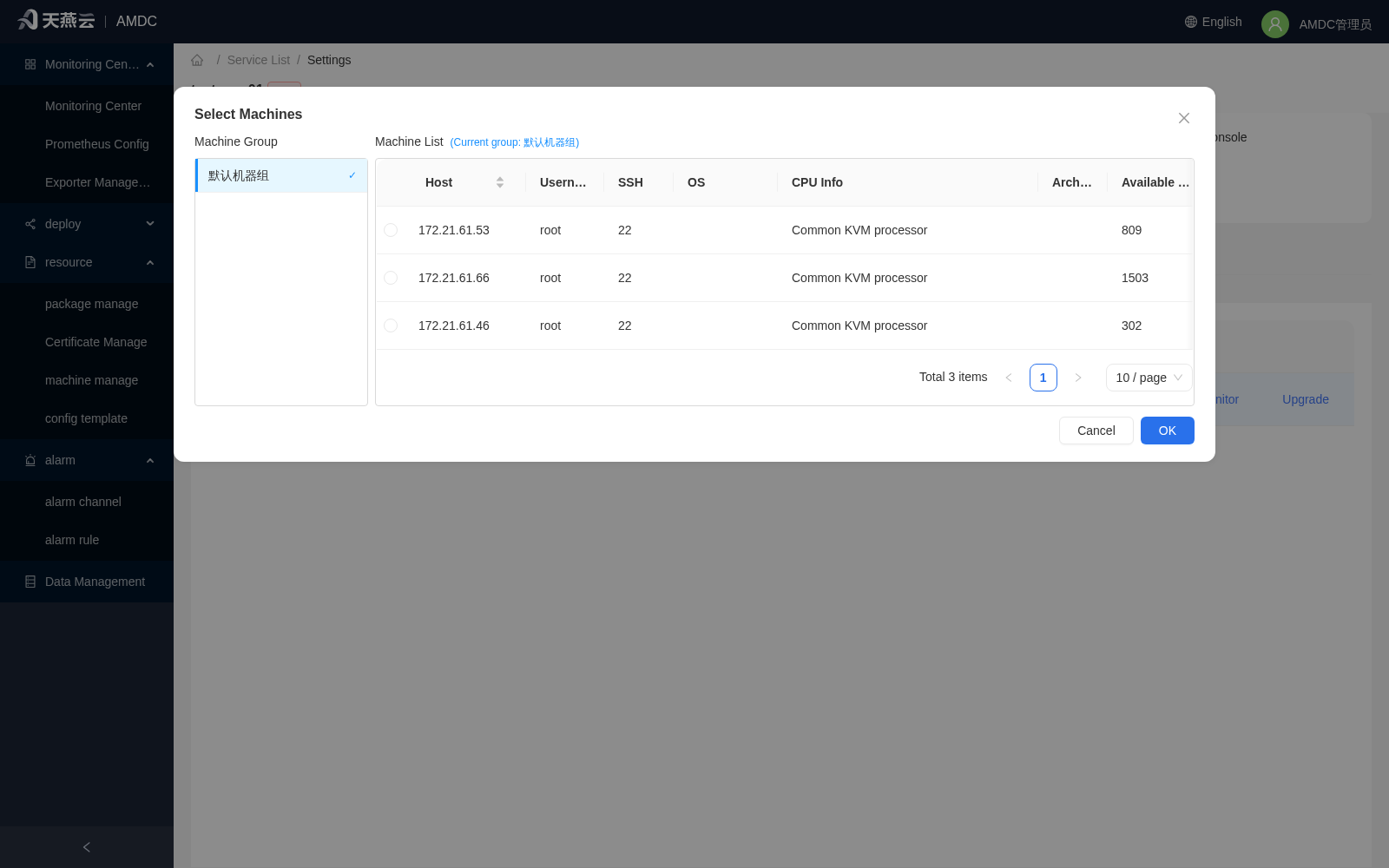This screenshot has height=868, width=1389.
Task: Open config template page
Action: 87,418
